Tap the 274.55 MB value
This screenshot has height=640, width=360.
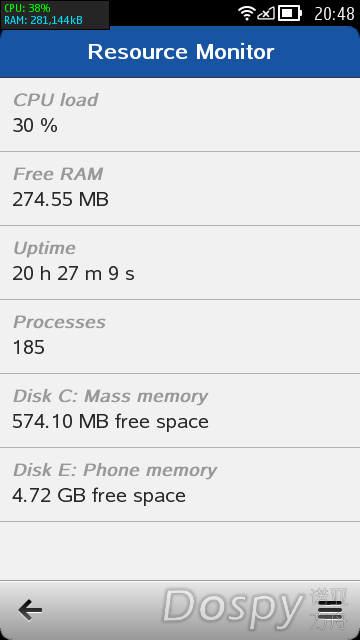pyautogui.click(x=60, y=200)
